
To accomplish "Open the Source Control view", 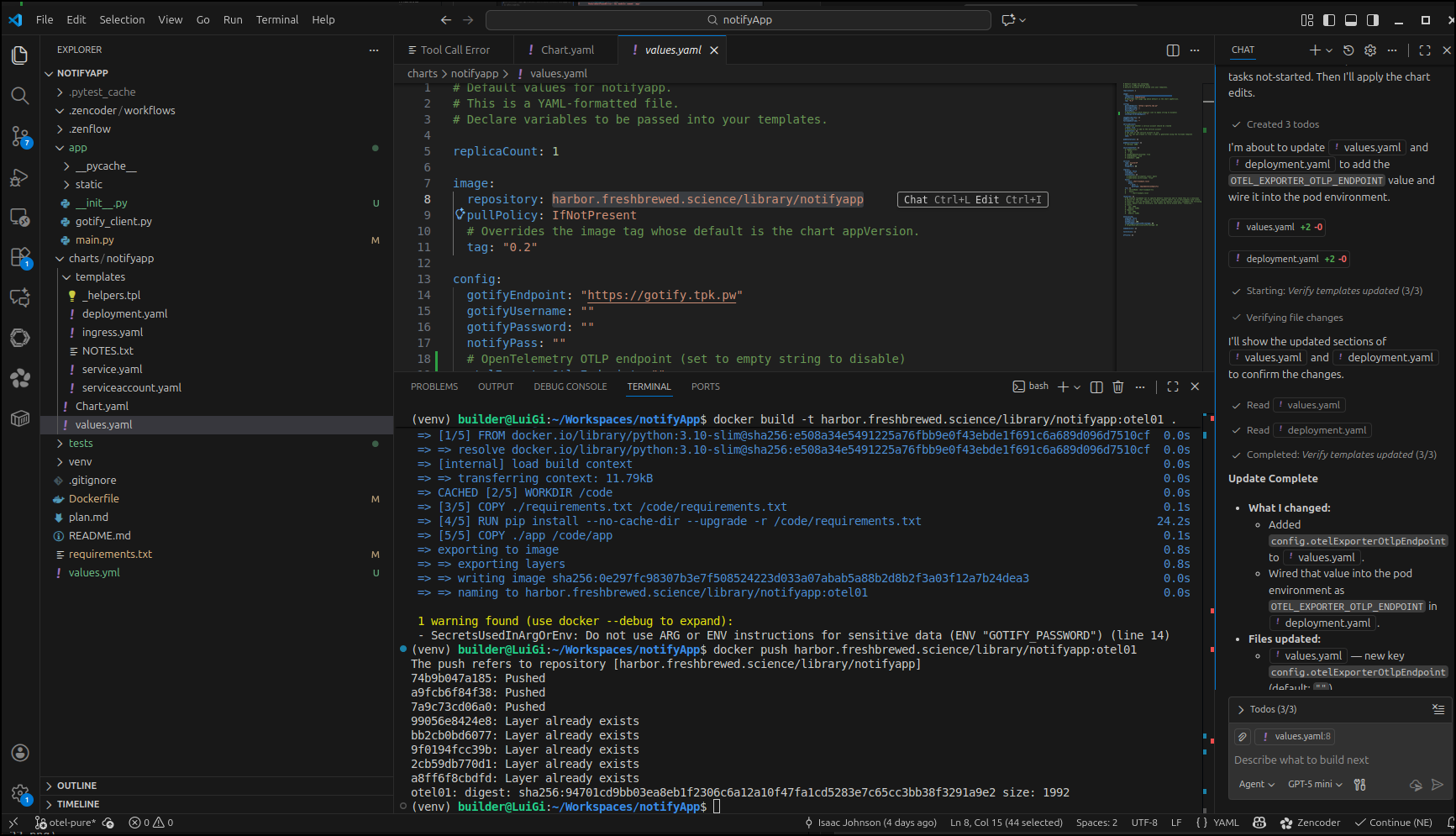I will tap(20, 136).
